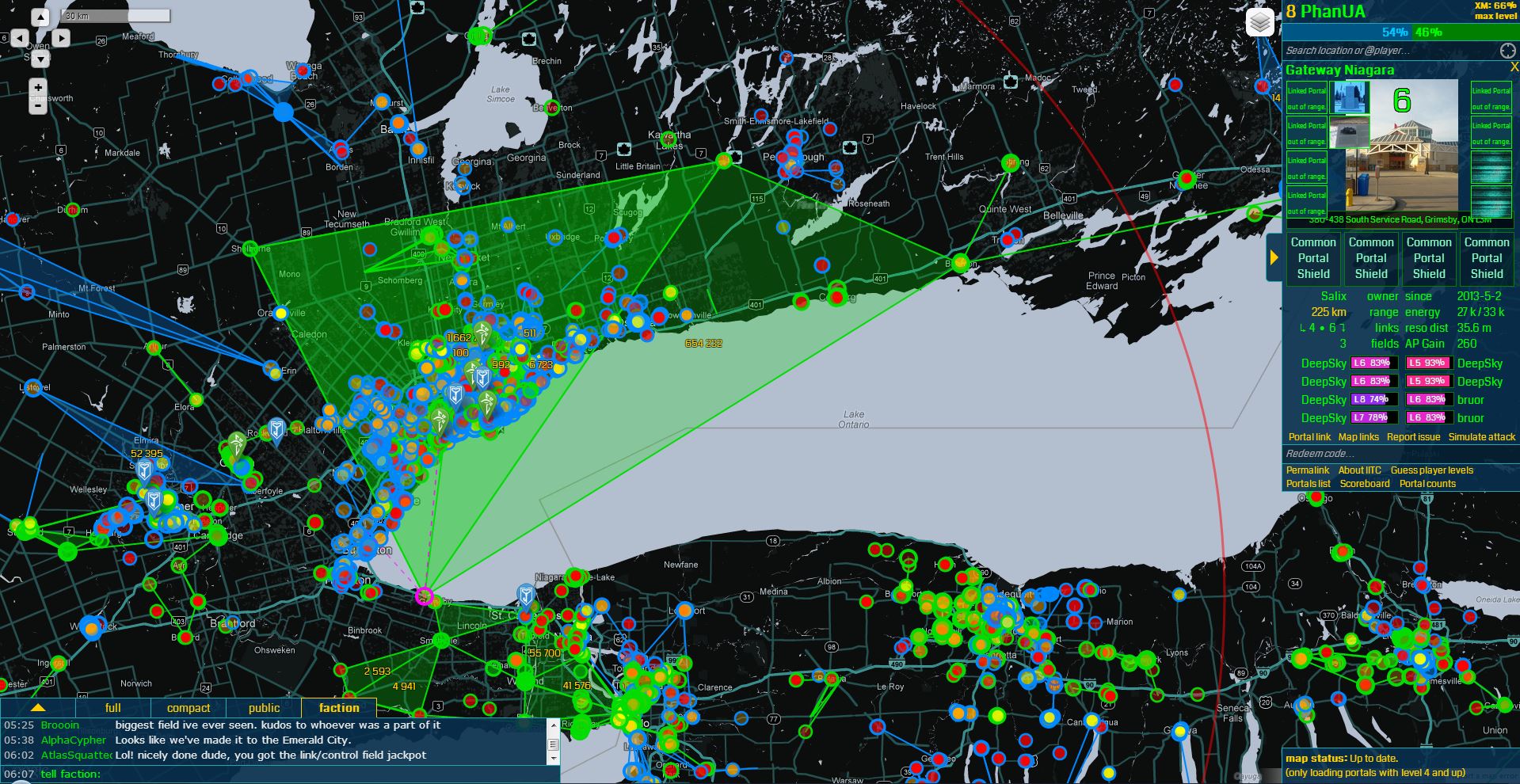The width and height of the screenshot is (1520, 784).
Task: Click the PhanUA player name header
Action: [1333, 11]
